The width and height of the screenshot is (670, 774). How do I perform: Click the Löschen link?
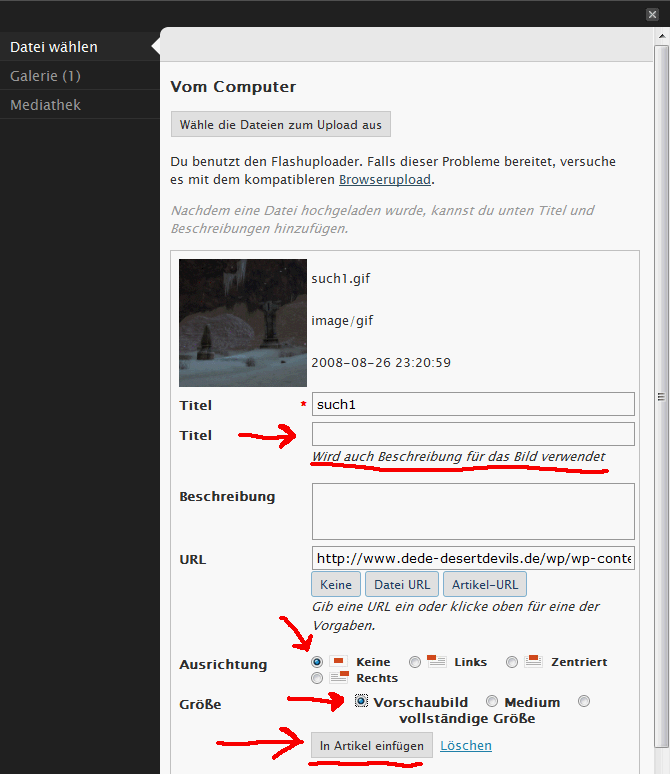point(466,746)
